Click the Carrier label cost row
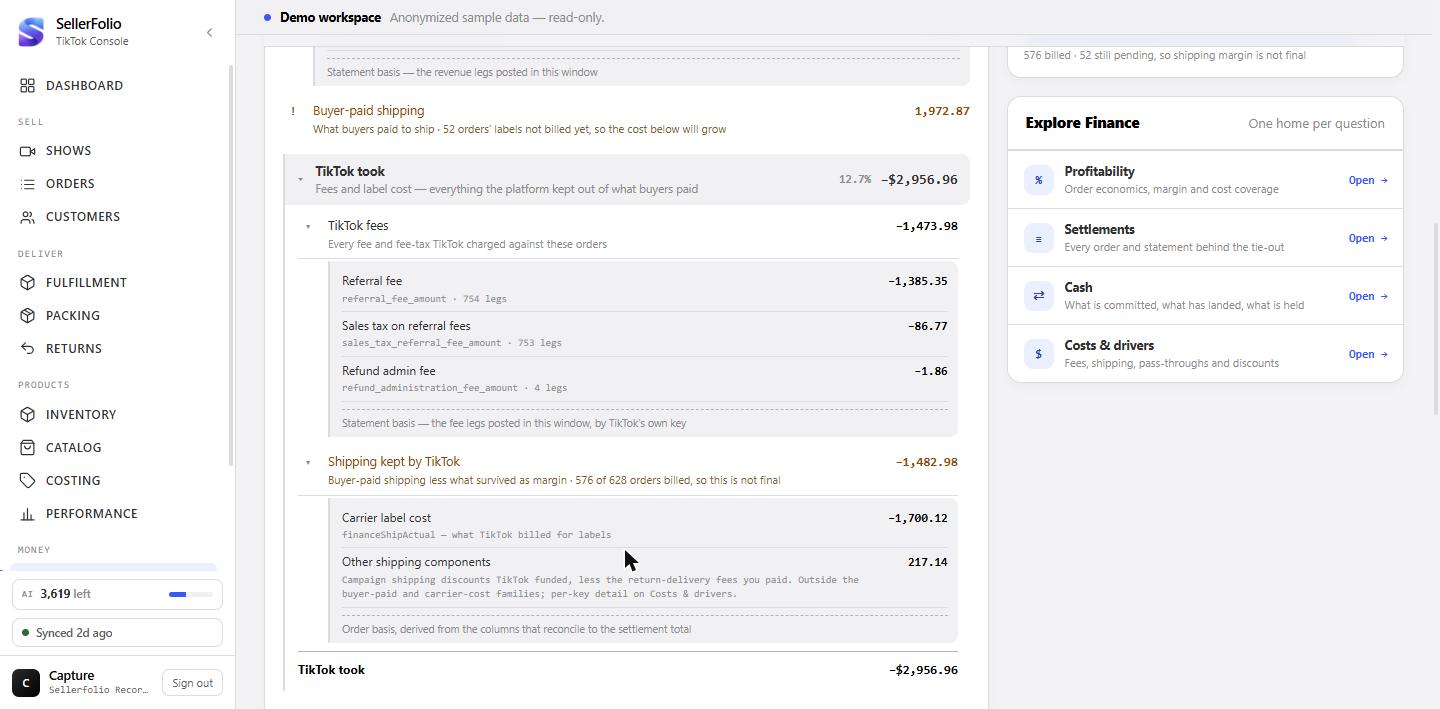The height and width of the screenshot is (709, 1440). pyautogui.click(x=644, y=525)
